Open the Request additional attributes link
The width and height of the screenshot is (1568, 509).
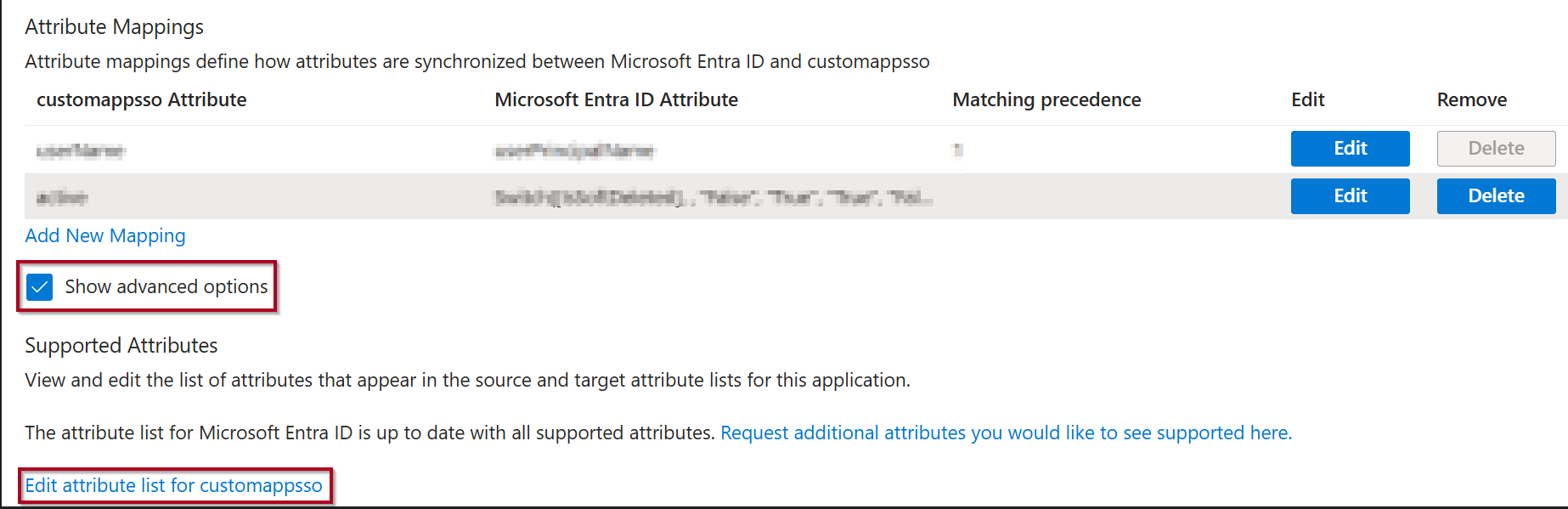[1006, 433]
